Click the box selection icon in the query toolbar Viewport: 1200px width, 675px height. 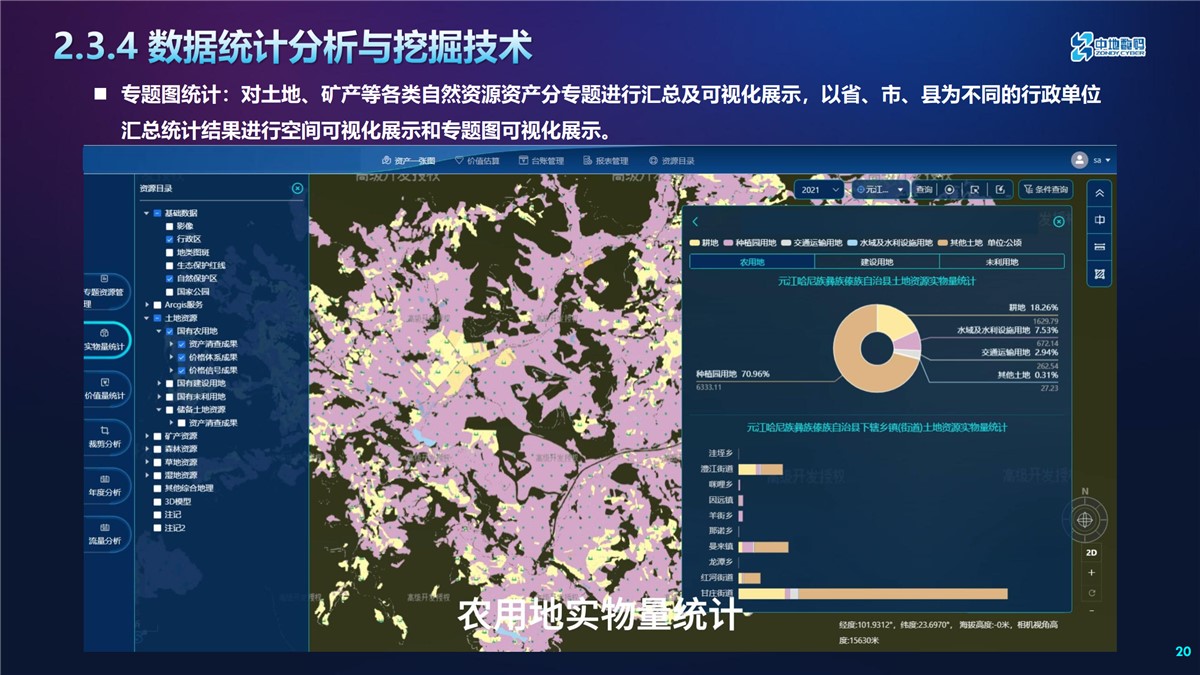975,189
